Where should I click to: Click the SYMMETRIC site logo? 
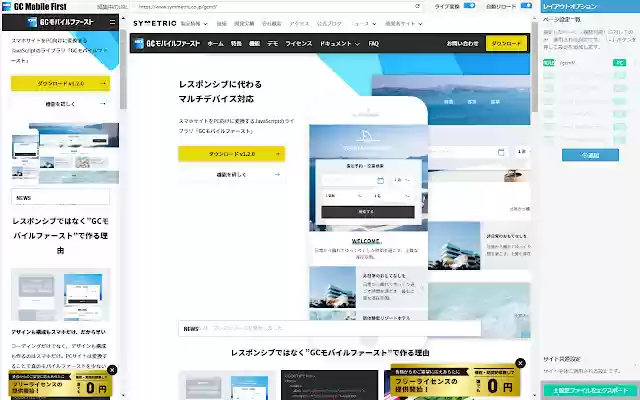[155, 24]
